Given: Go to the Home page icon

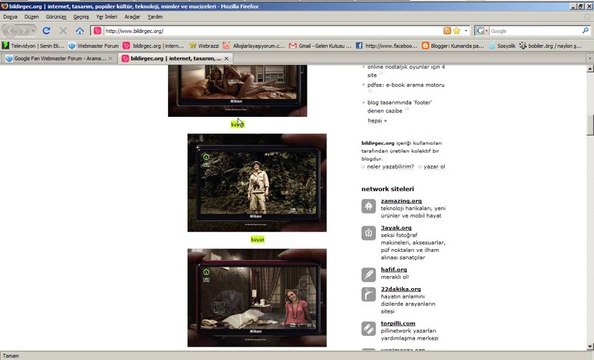Looking at the screenshot, I should coord(80,31).
